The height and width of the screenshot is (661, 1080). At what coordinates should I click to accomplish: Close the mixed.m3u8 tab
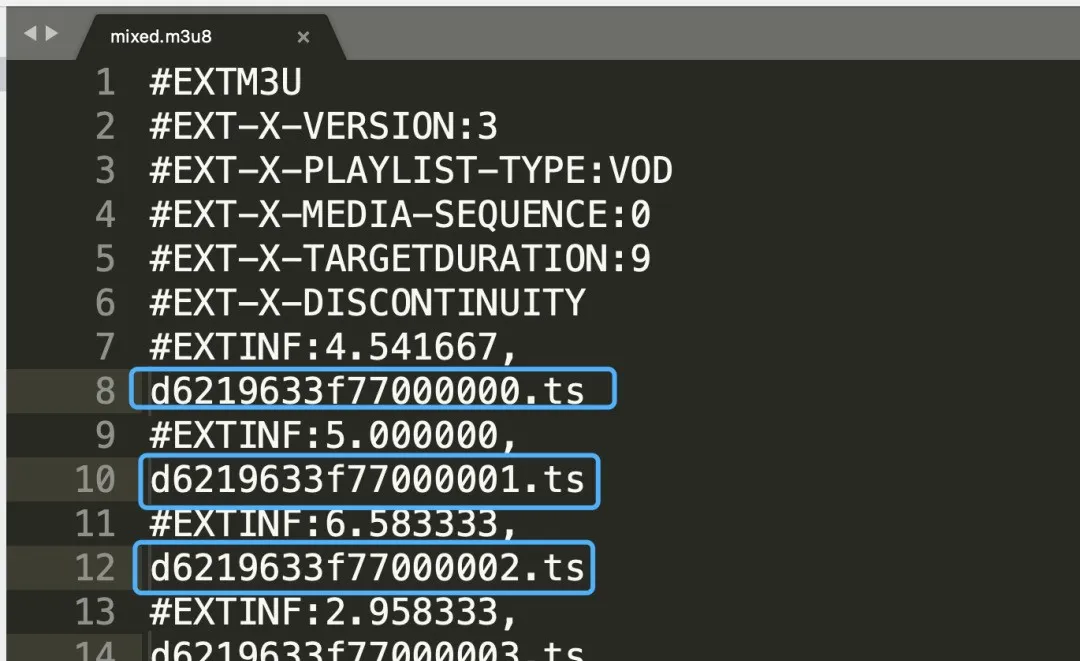(303, 37)
